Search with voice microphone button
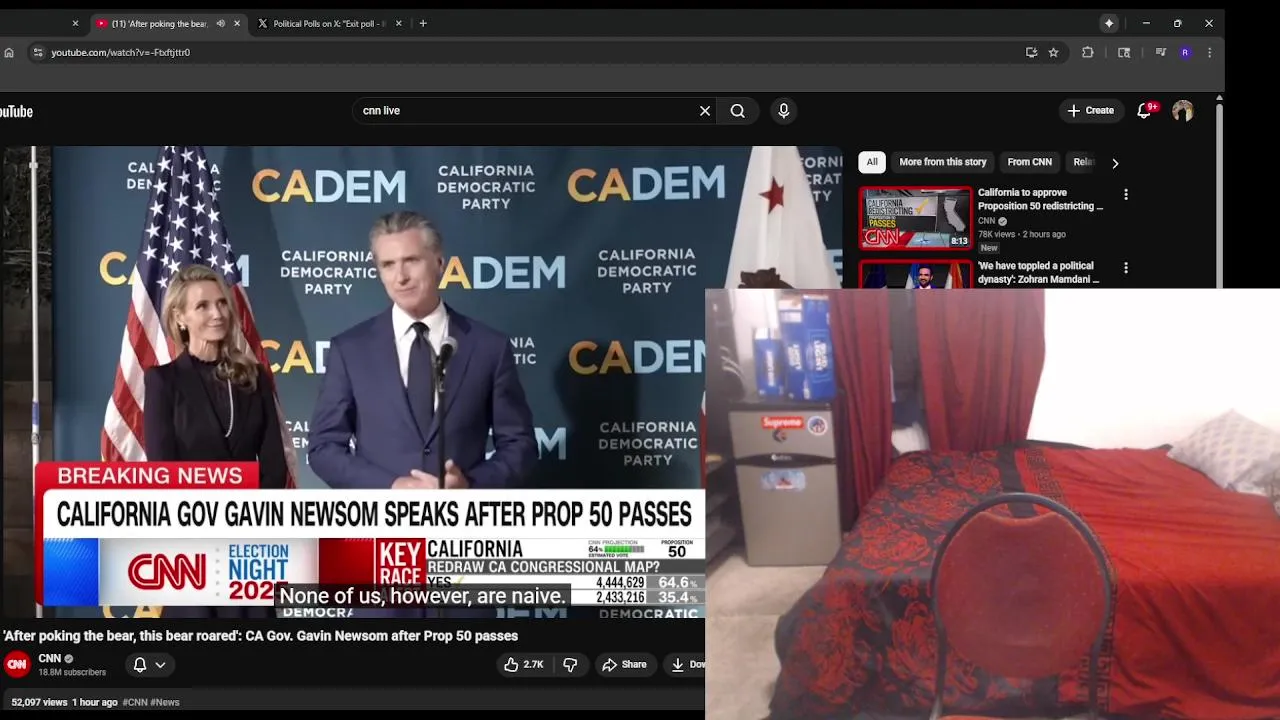 click(784, 111)
